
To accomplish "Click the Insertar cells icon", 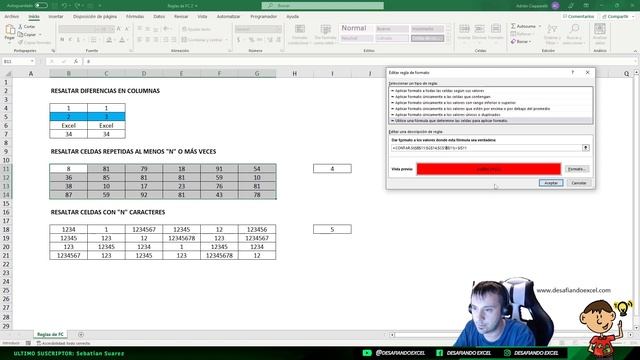I will [464, 29].
